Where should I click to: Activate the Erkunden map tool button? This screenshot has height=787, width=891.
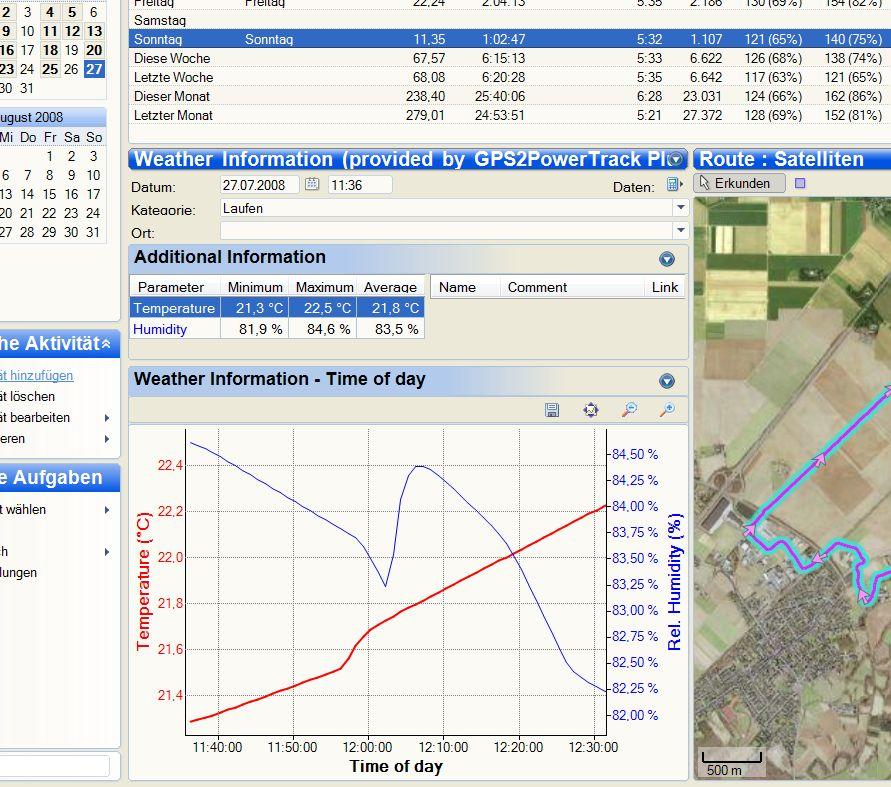tap(739, 183)
